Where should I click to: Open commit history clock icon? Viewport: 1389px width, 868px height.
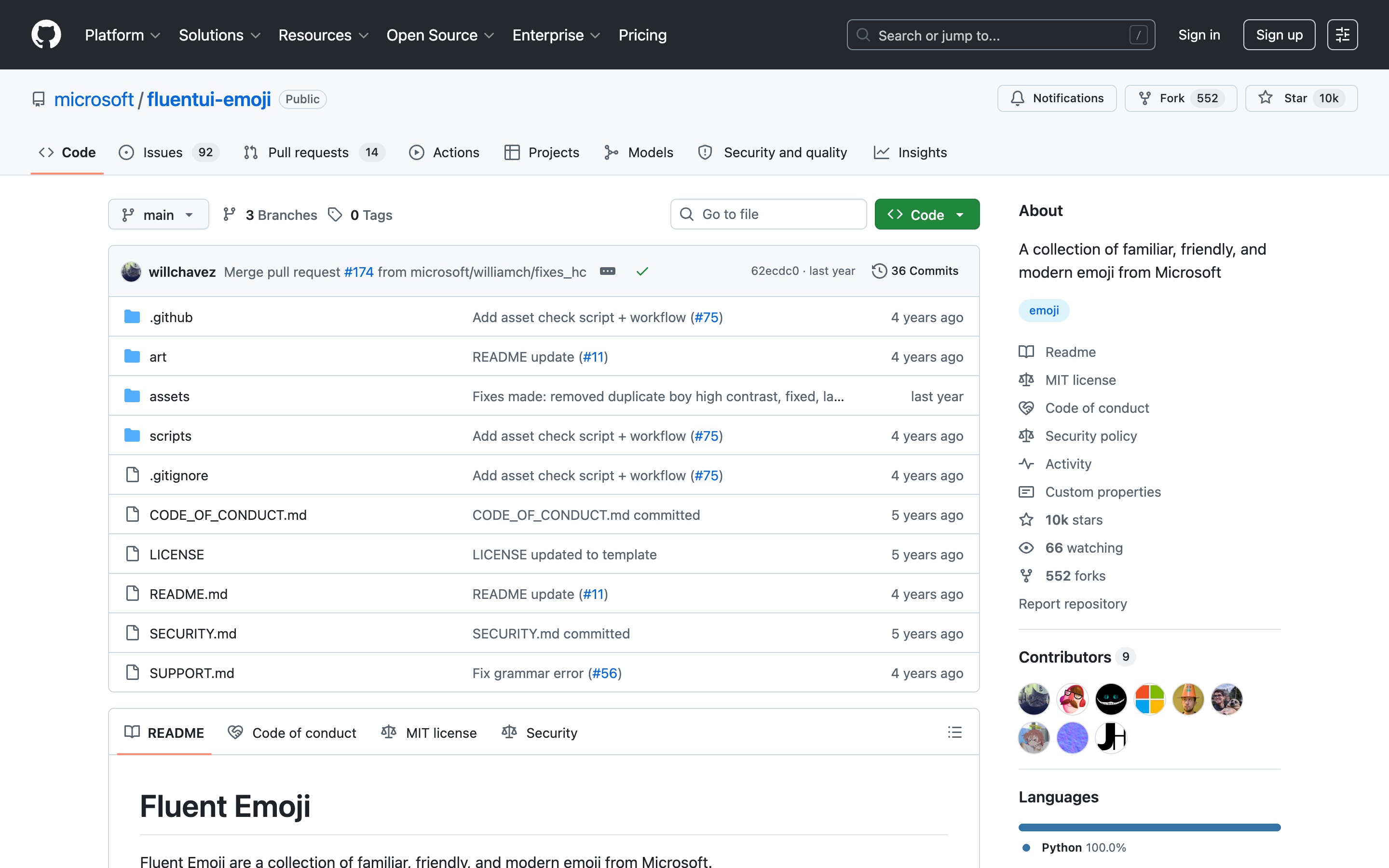click(x=879, y=271)
